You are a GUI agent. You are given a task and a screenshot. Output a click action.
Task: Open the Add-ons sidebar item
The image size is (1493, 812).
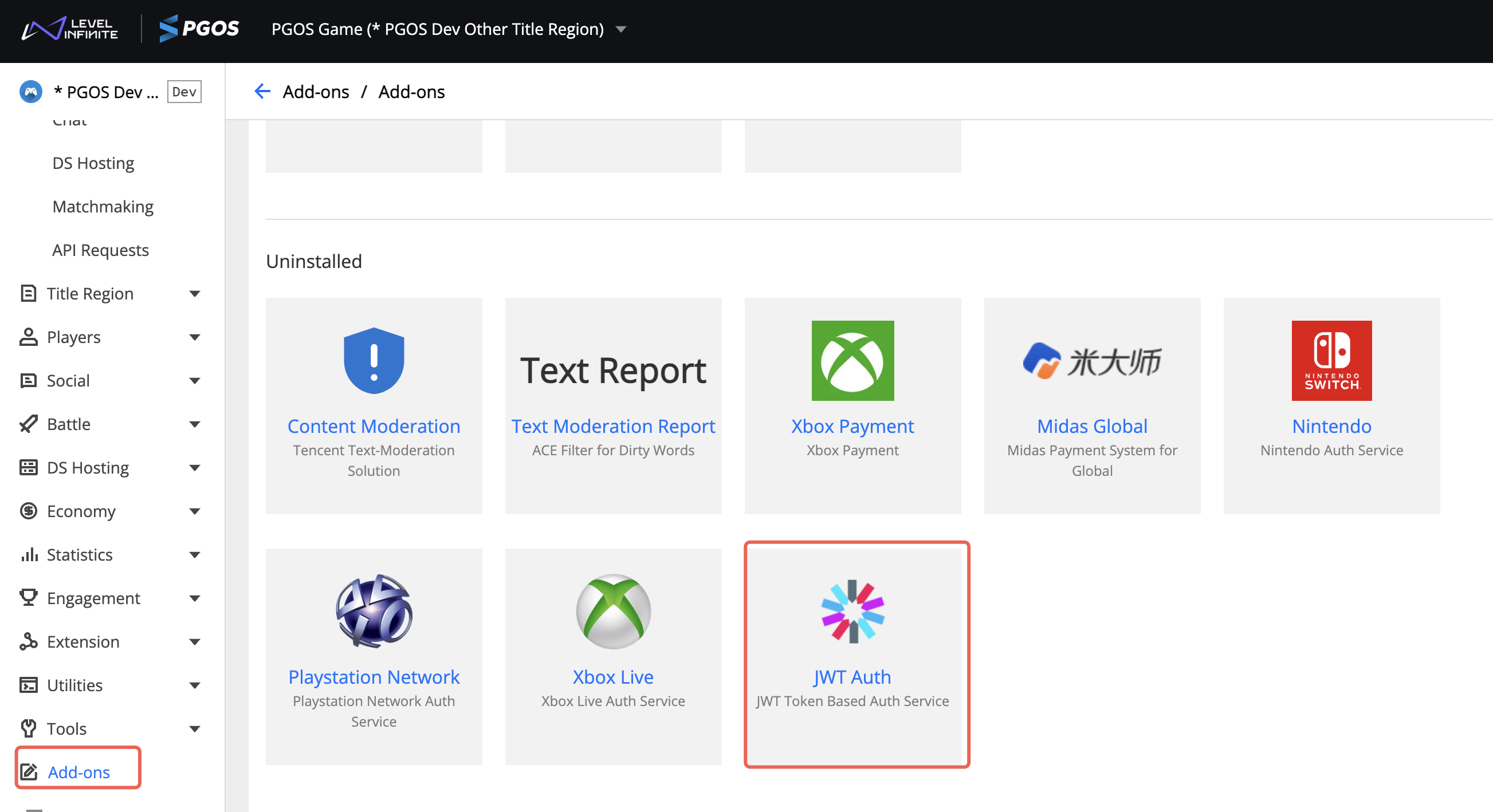(78, 771)
